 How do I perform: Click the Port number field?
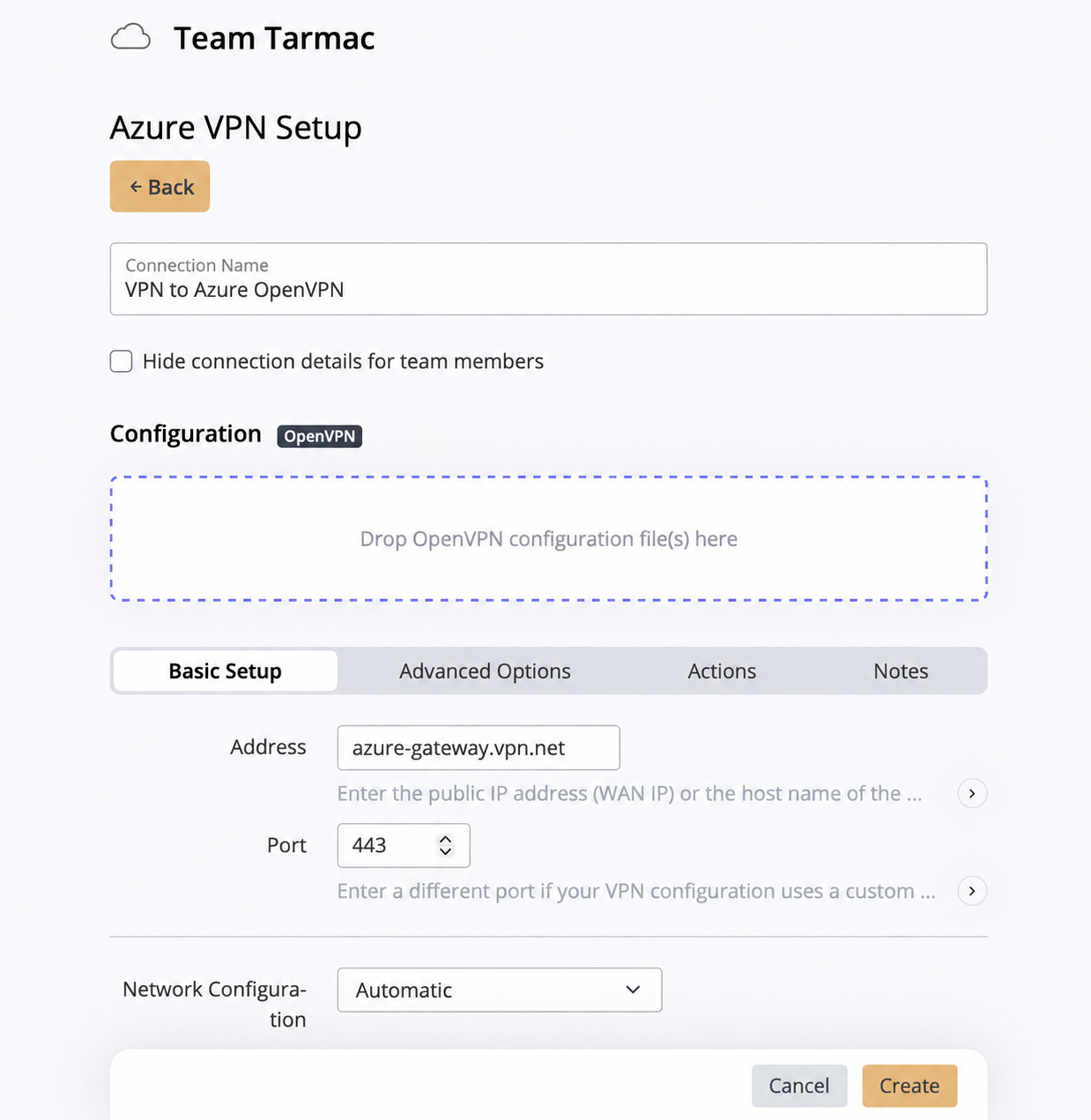coord(404,845)
